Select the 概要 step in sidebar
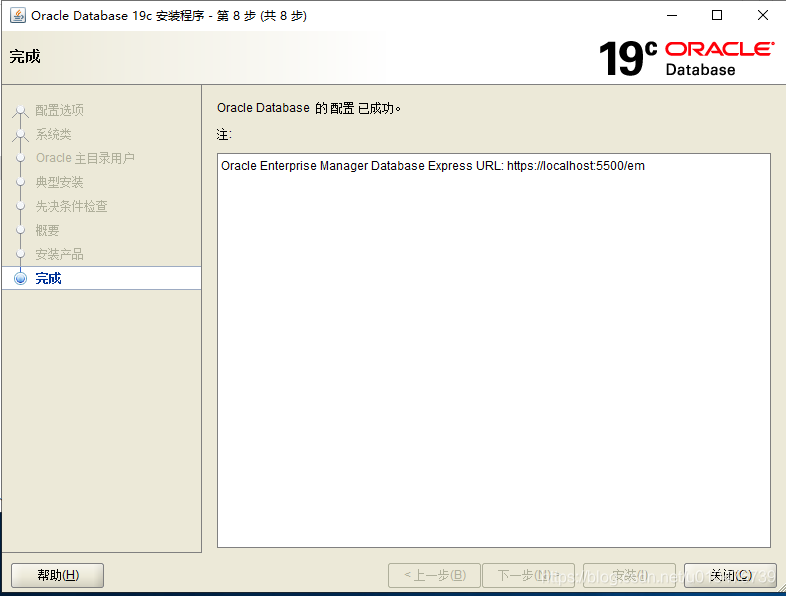Image resolution: width=786 pixels, height=596 pixels. coord(48,230)
